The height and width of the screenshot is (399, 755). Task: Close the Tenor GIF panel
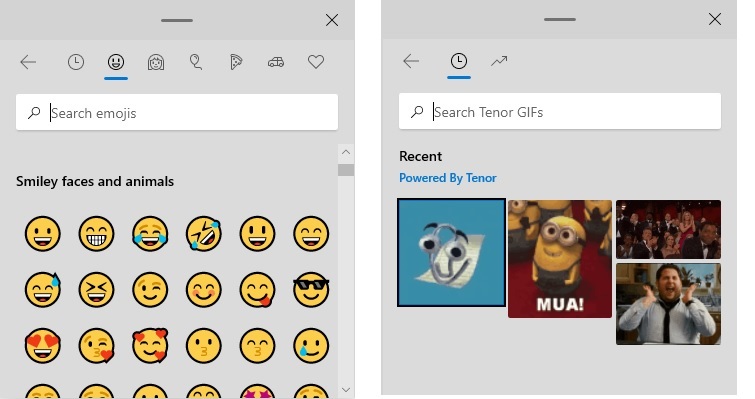[x=715, y=19]
